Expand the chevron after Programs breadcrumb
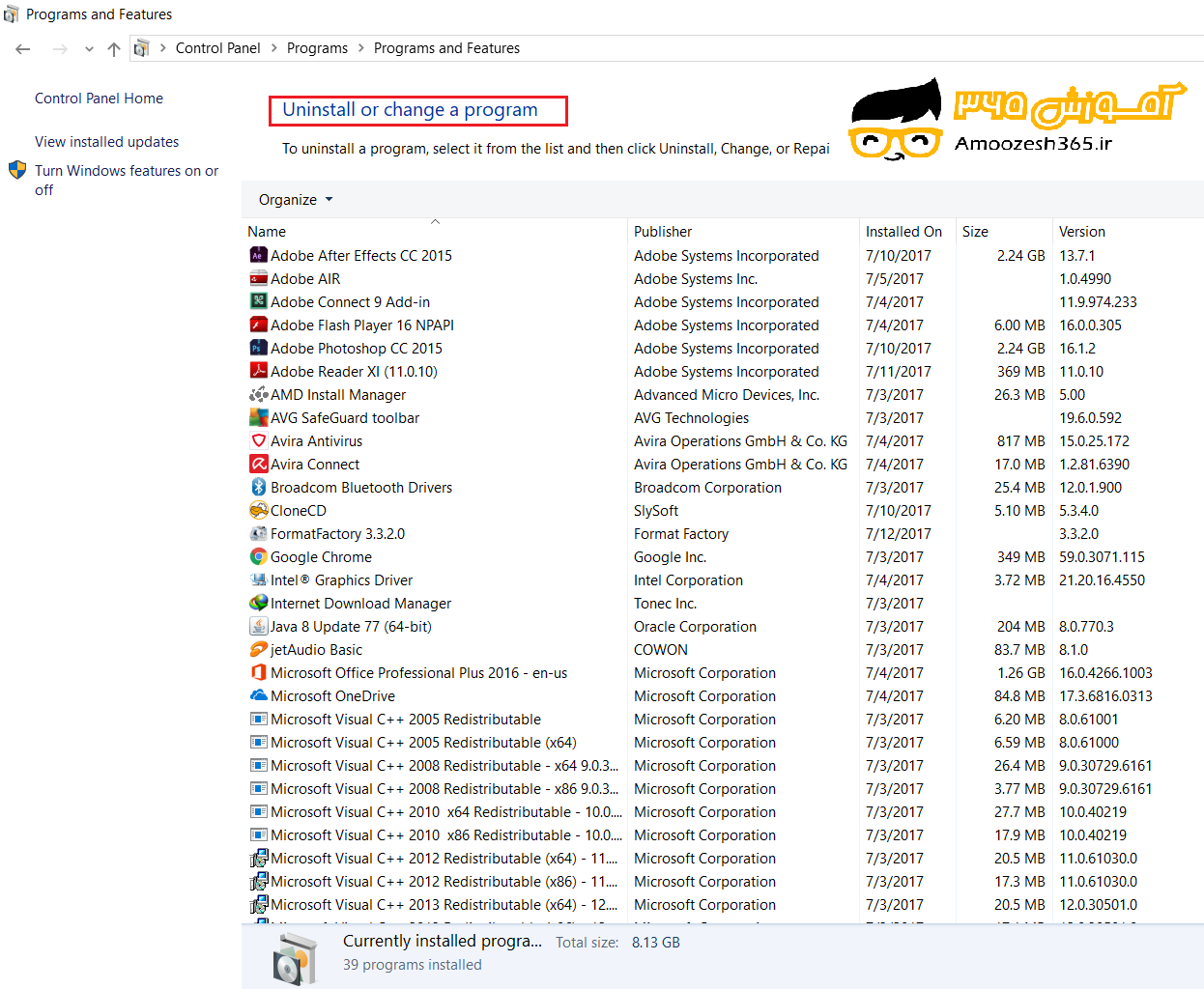 tap(361, 47)
